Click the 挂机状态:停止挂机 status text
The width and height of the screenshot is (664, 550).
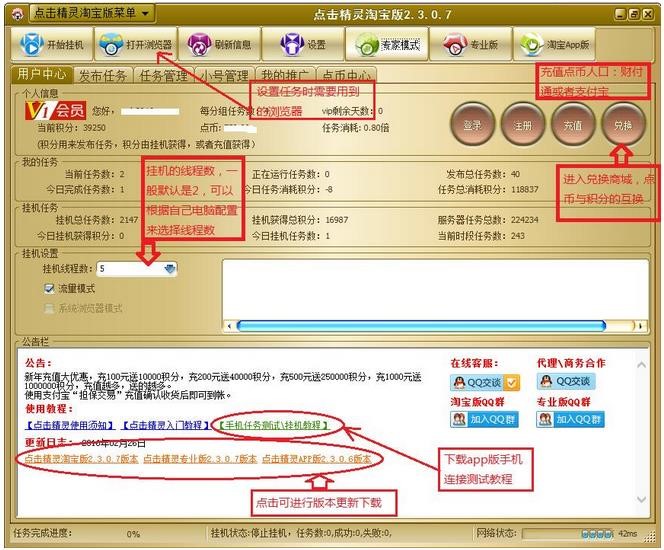251,533
